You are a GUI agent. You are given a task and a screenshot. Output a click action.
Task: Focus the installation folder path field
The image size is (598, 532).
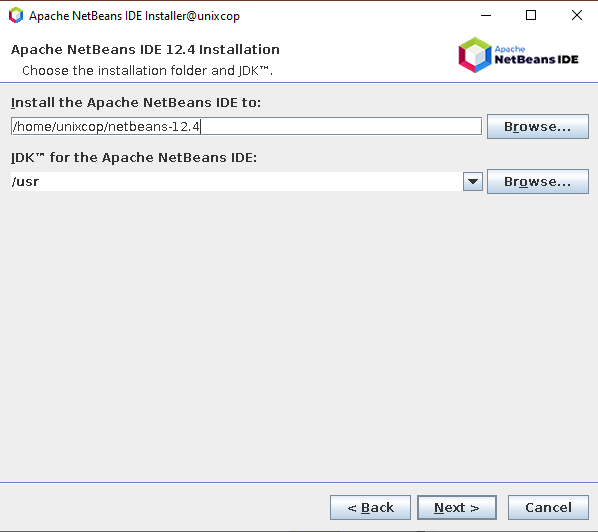pos(246,126)
